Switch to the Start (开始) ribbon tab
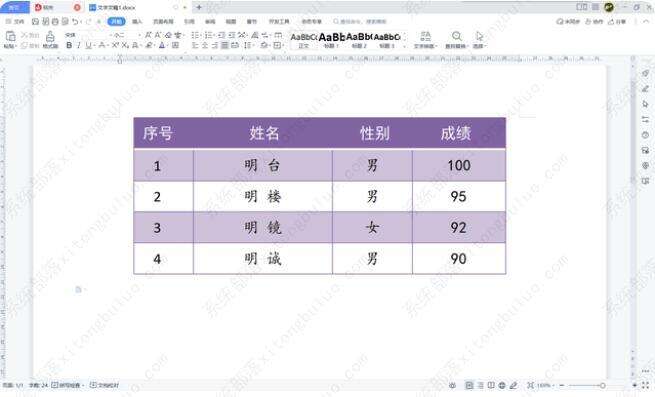Viewport: 655px width, 397px height. coord(116,21)
